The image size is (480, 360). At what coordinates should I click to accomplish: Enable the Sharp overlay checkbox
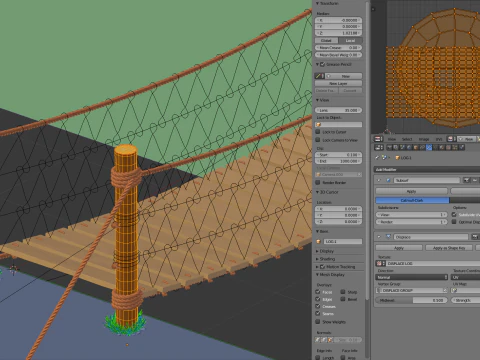pos(343,292)
